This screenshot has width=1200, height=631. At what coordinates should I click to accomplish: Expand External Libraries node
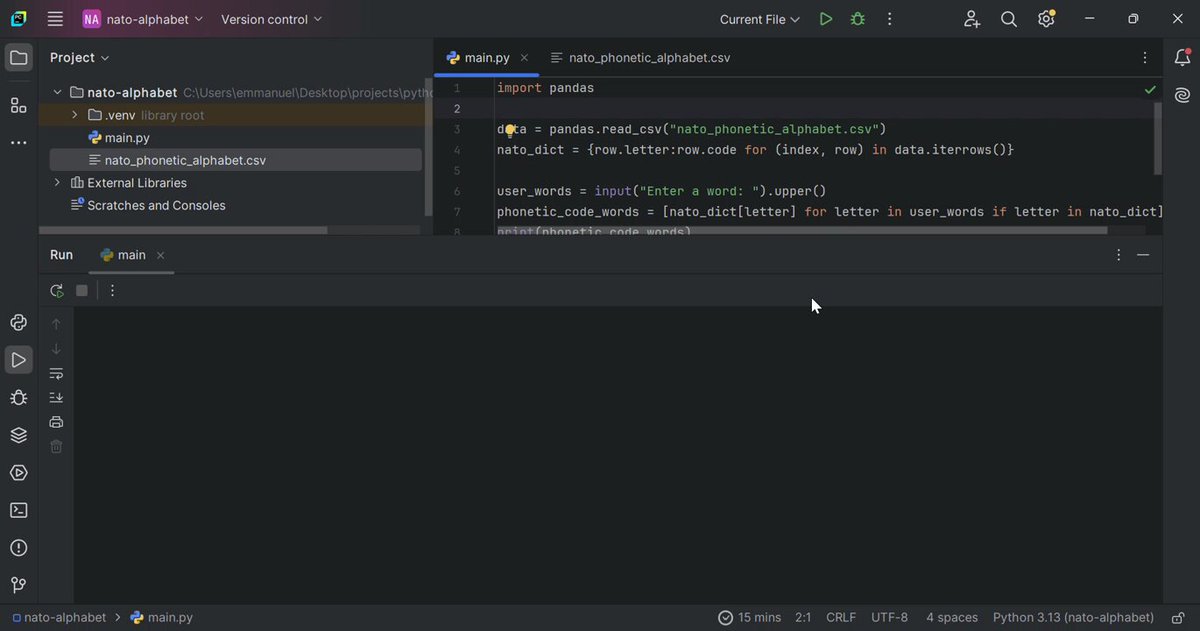[x=57, y=183]
